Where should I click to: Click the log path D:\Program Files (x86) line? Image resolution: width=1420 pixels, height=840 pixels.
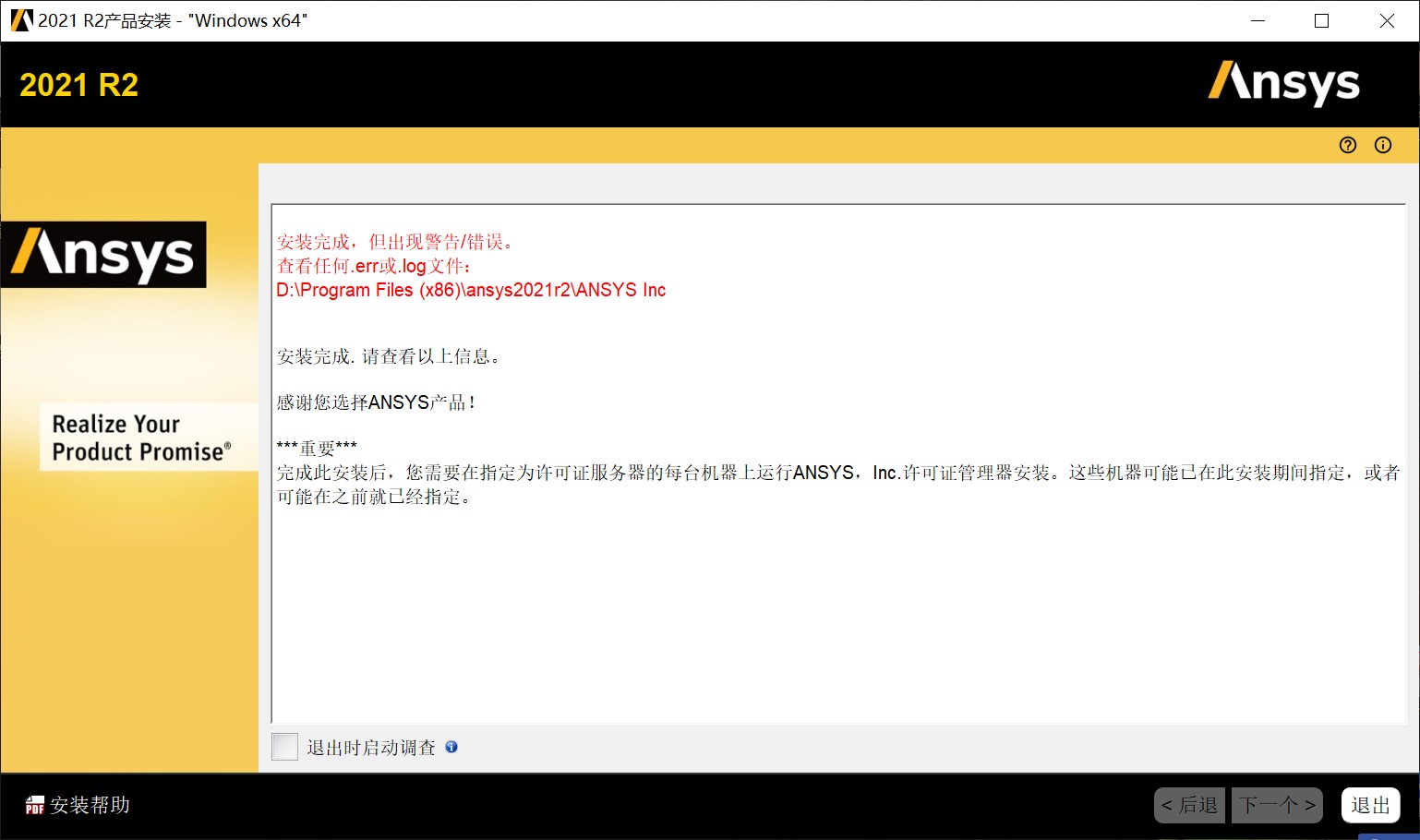pyautogui.click(x=471, y=290)
